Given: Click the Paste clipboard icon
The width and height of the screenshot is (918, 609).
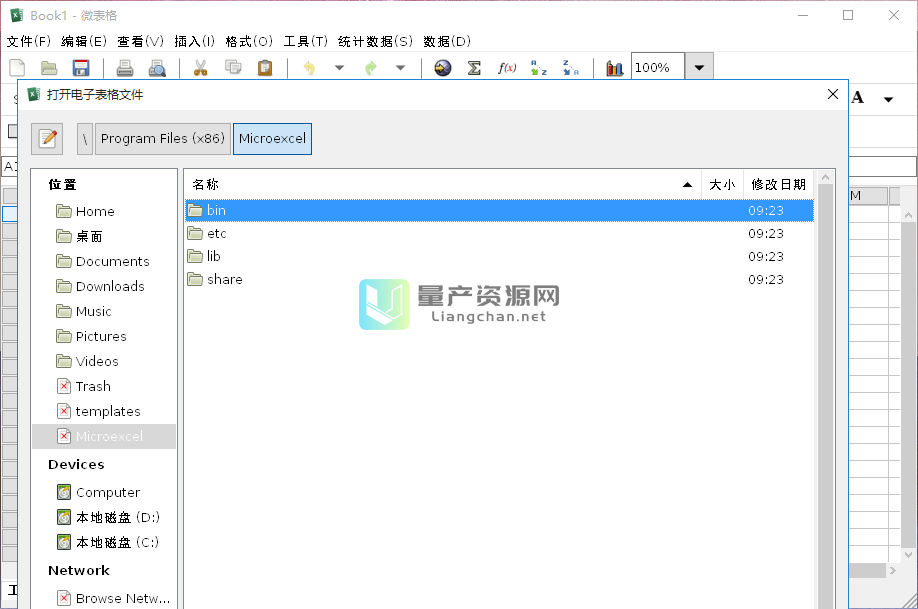Looking at the screenshot, I should click(265, 68).
